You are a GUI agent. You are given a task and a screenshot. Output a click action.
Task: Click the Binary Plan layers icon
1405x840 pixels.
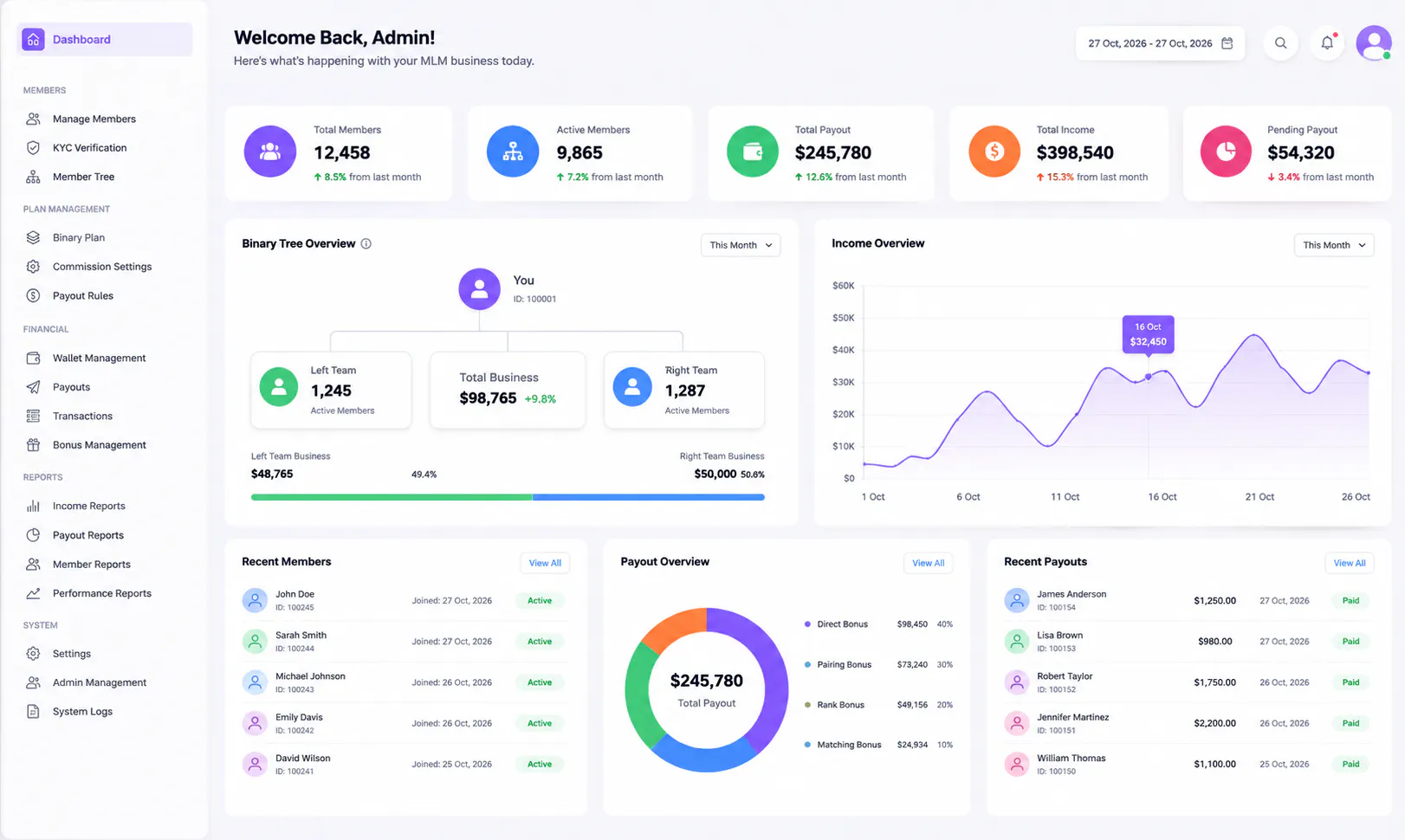click(x=33, y=237)
